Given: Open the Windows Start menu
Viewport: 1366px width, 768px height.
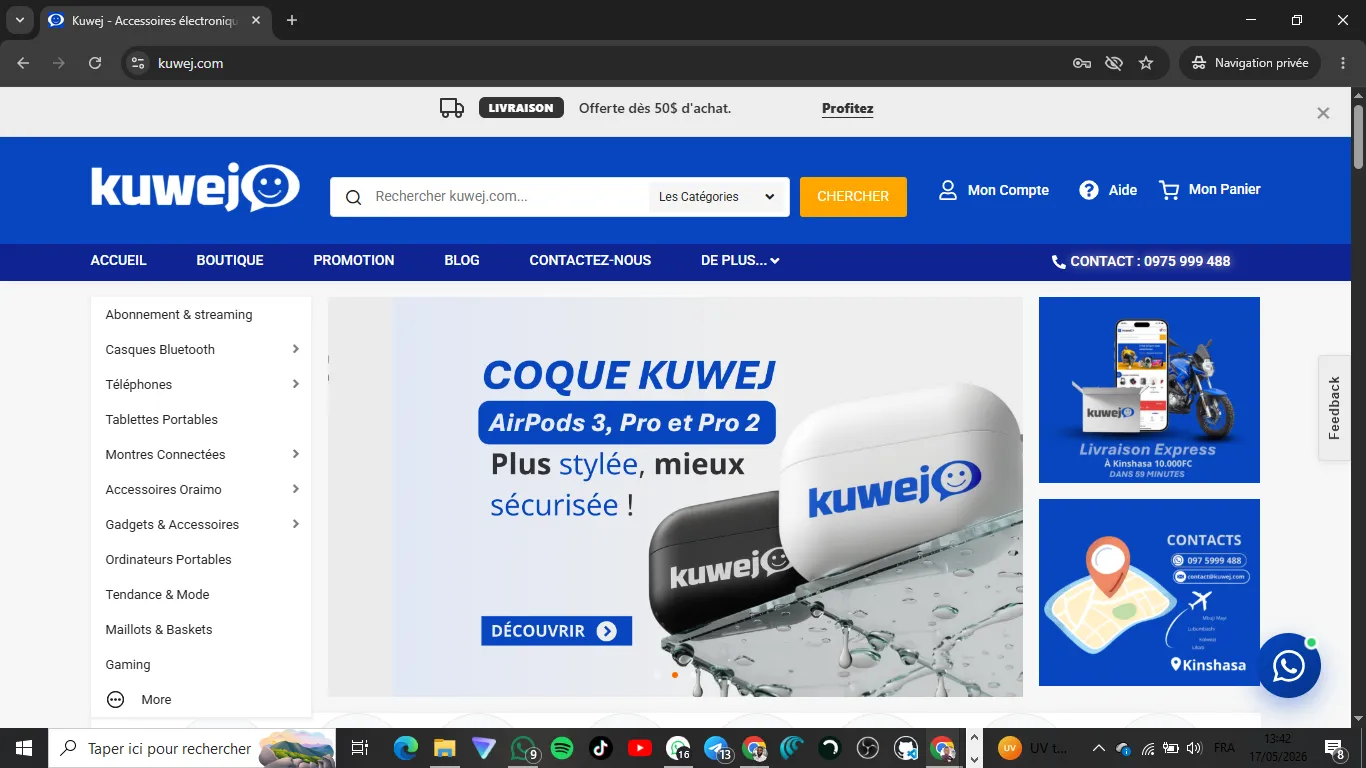Looking at the screenshot, I should [x=24, y=748].
